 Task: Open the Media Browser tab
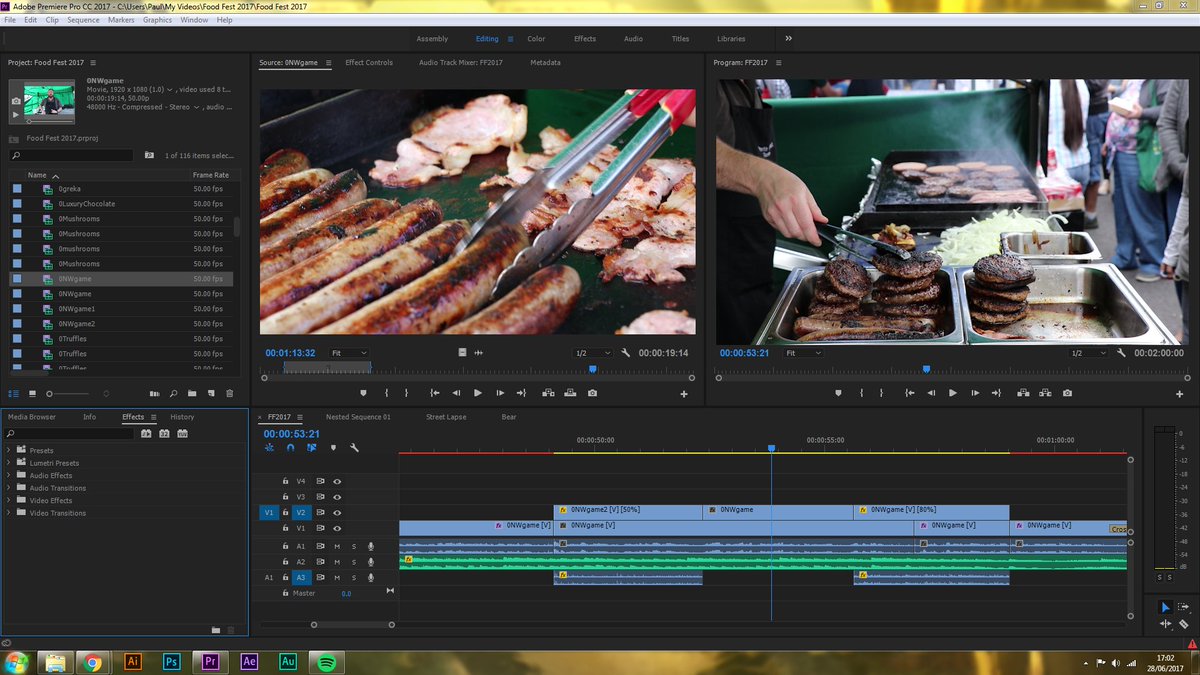pyautogui.click(x=32, y=417)
